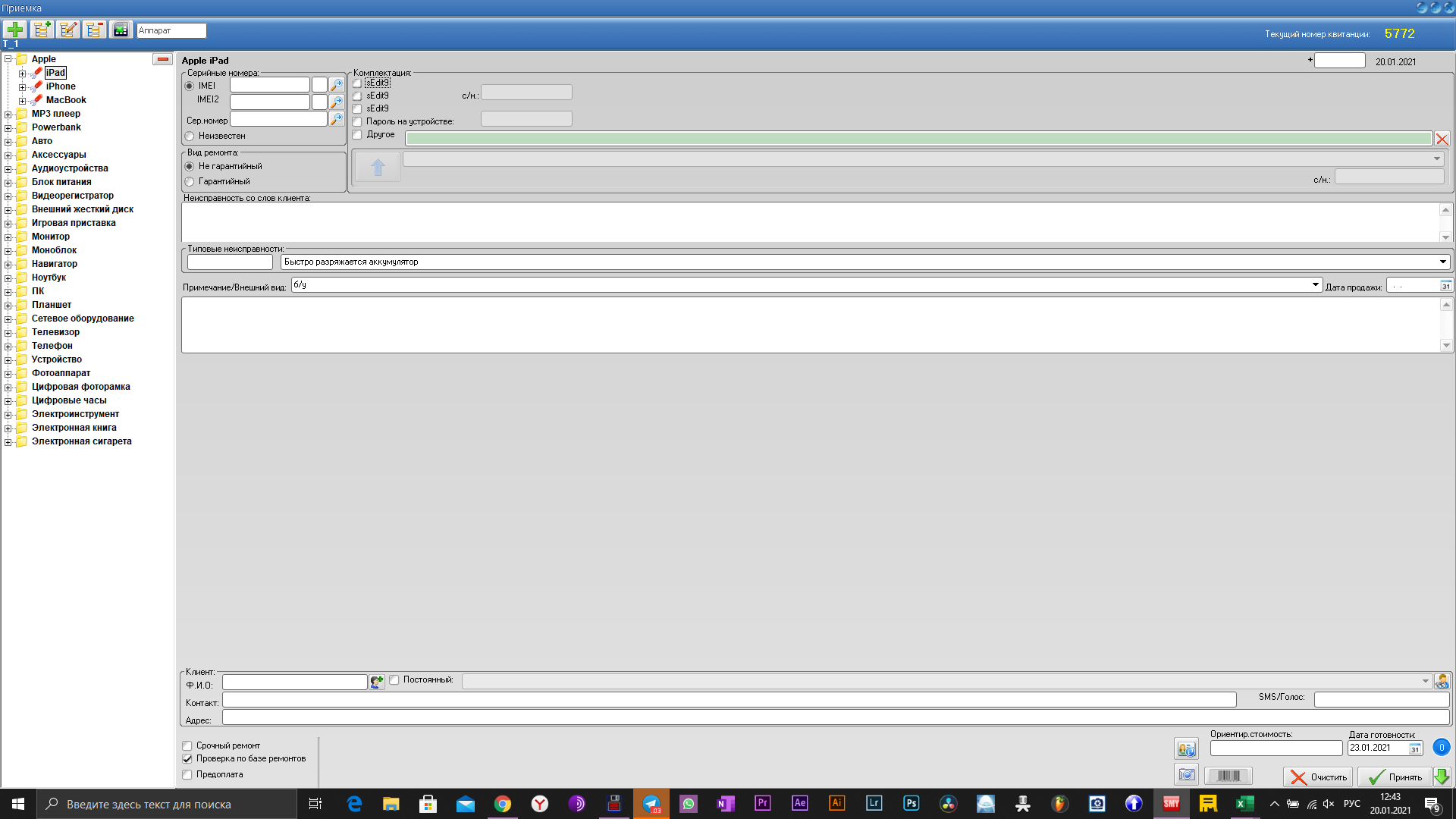Check the Пароль на устройстве checkbox
The width and height of the screenshot is (1456, 819).
pos(357,121)
